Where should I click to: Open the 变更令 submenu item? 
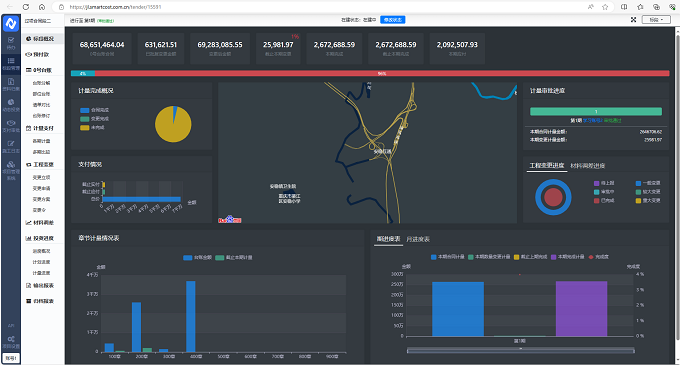(39, 210)
